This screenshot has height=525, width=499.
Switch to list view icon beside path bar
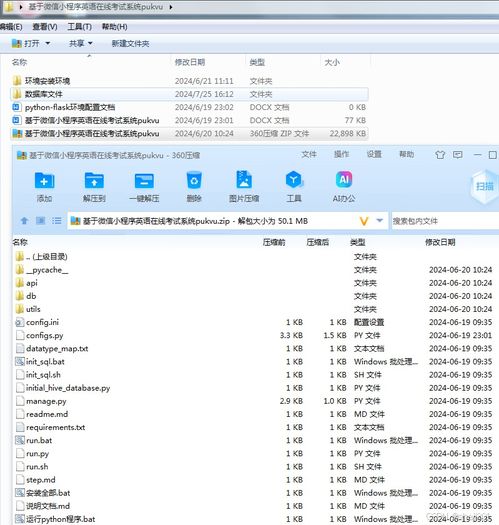pos(57,221)
